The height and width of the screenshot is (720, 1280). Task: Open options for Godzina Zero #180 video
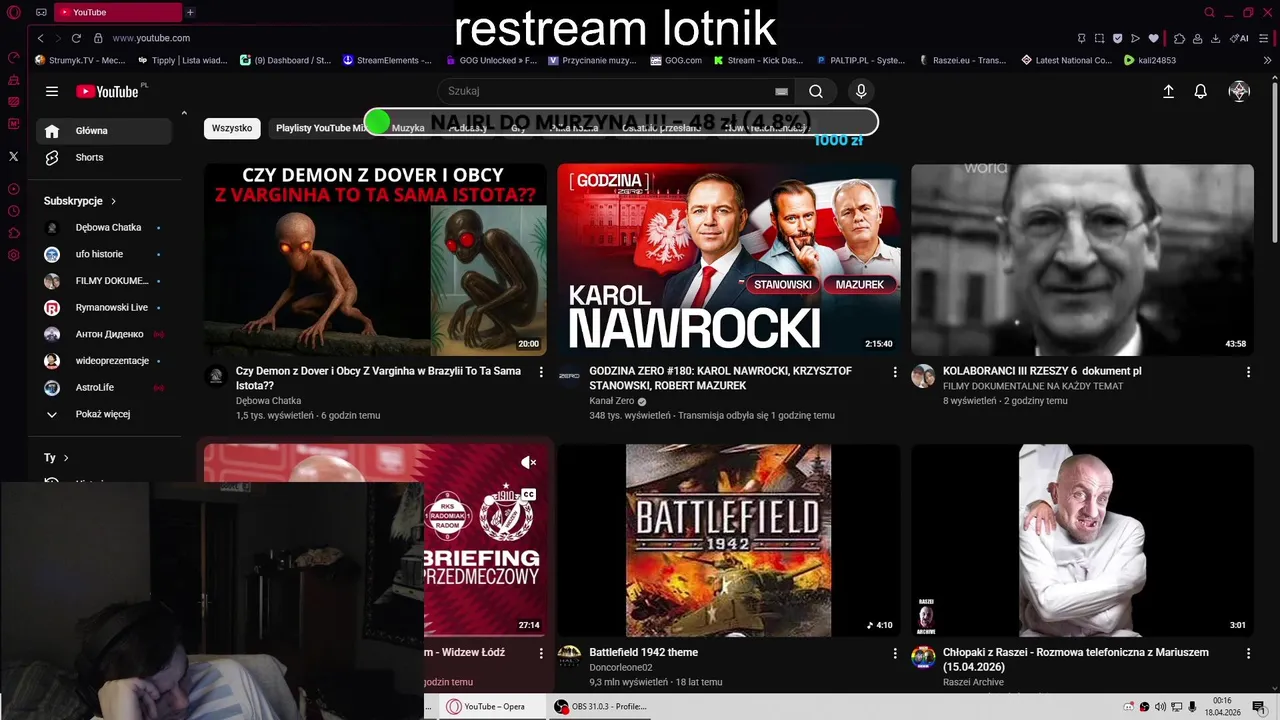pos(895,372)
